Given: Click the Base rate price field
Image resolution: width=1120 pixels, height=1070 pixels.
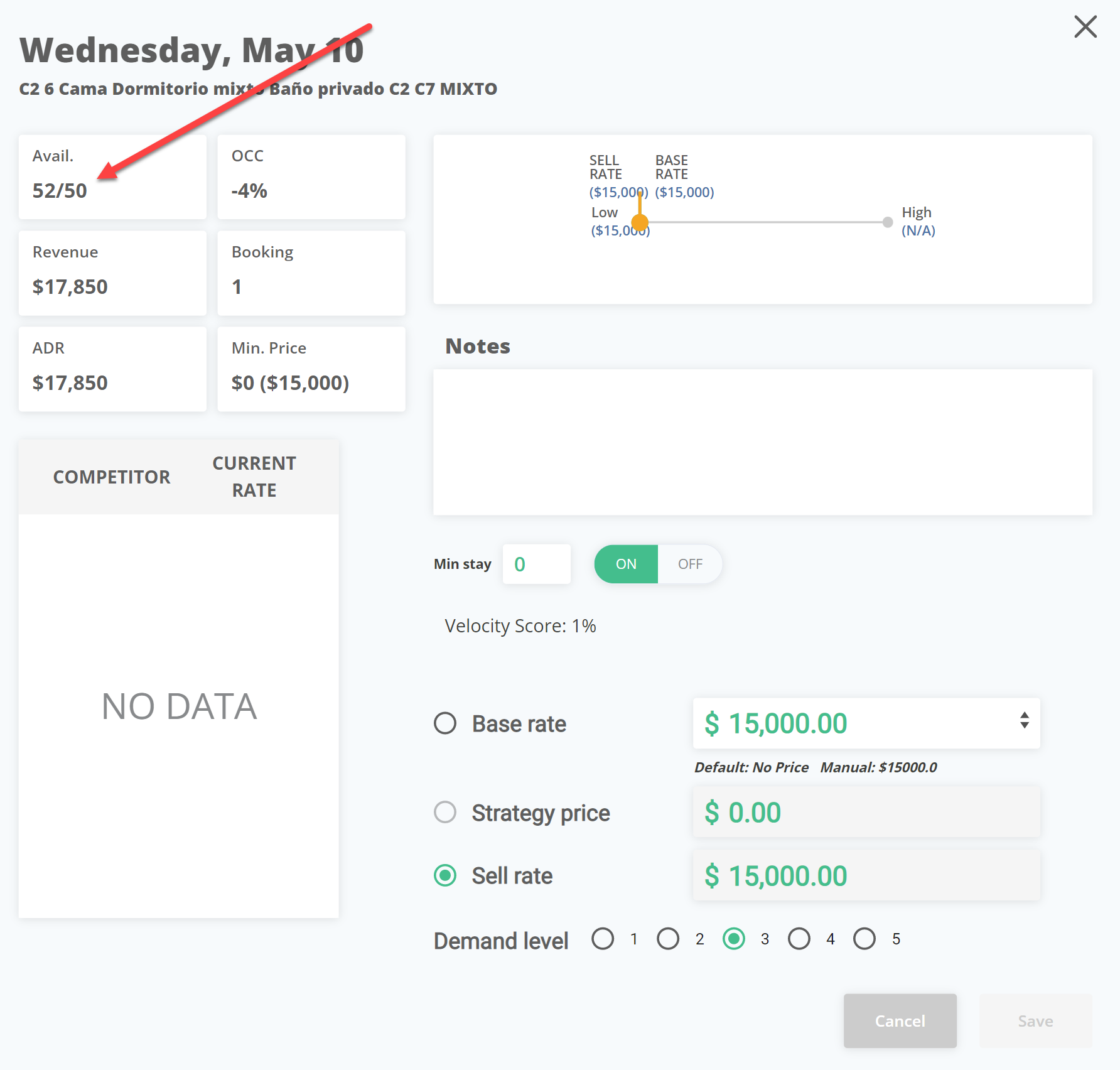Looking at the screenshot, I should coord(854,723).
